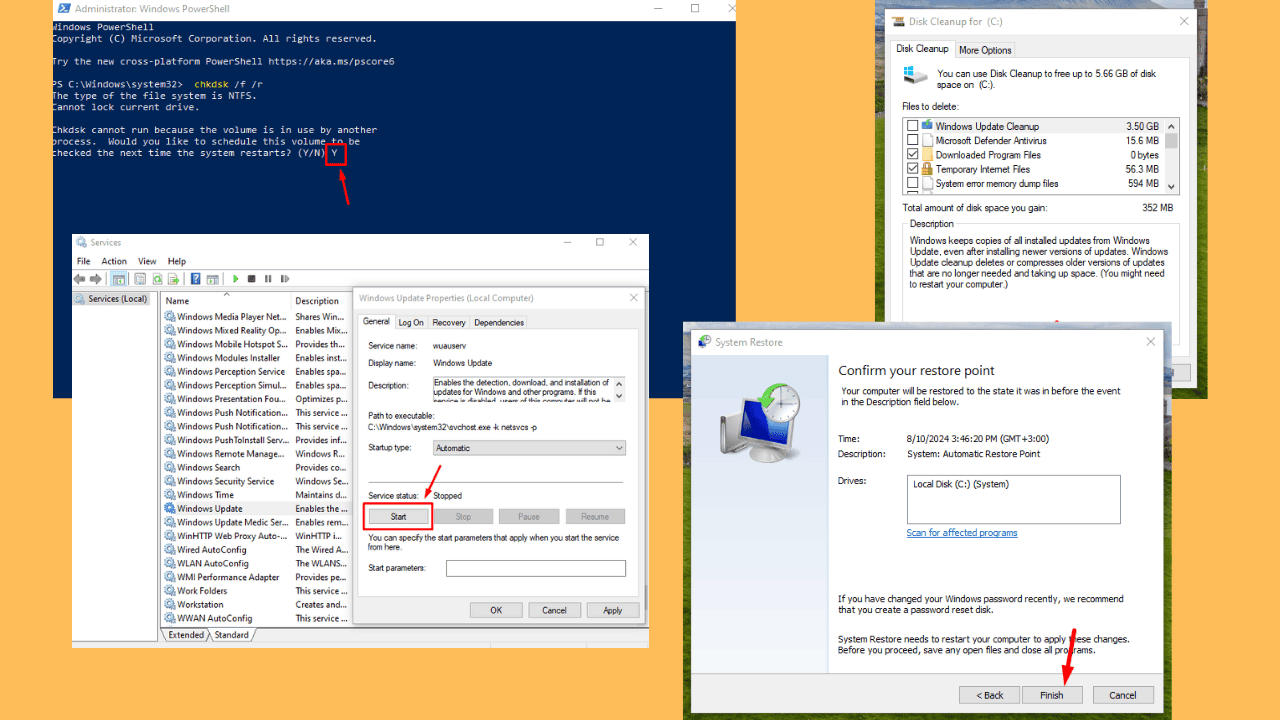Check the Microsoft Defender Antivirus checkbox

[912, 141]
